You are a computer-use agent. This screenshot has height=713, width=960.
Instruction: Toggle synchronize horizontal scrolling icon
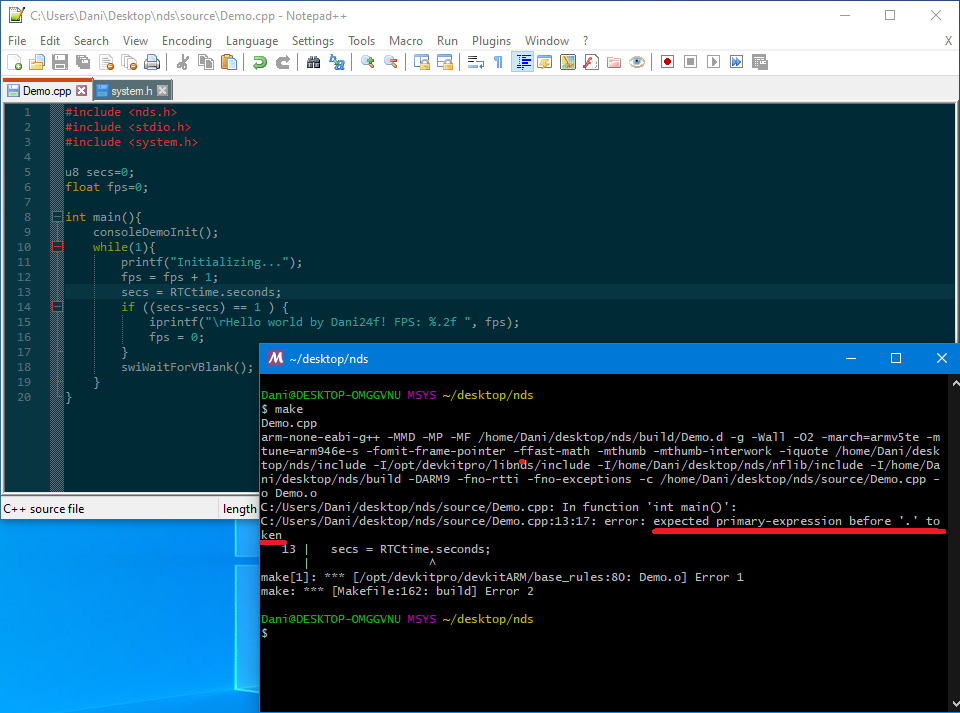pyautogui.click(x=445, y=62)
